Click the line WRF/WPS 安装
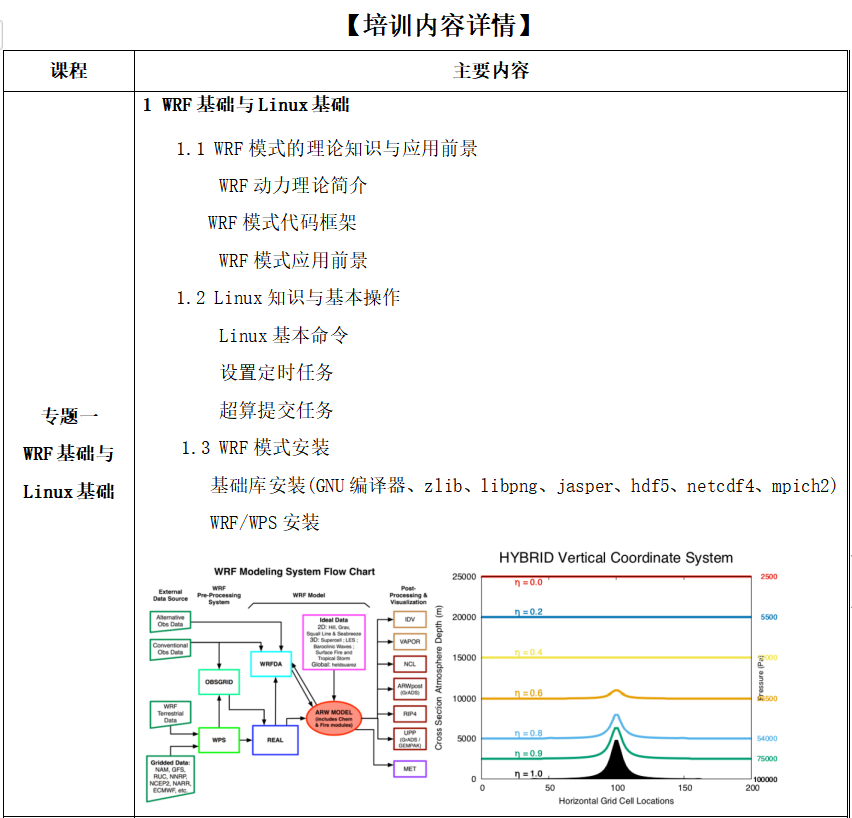The image size is (852, 818). pyautogui.click(x=265, y=523)
